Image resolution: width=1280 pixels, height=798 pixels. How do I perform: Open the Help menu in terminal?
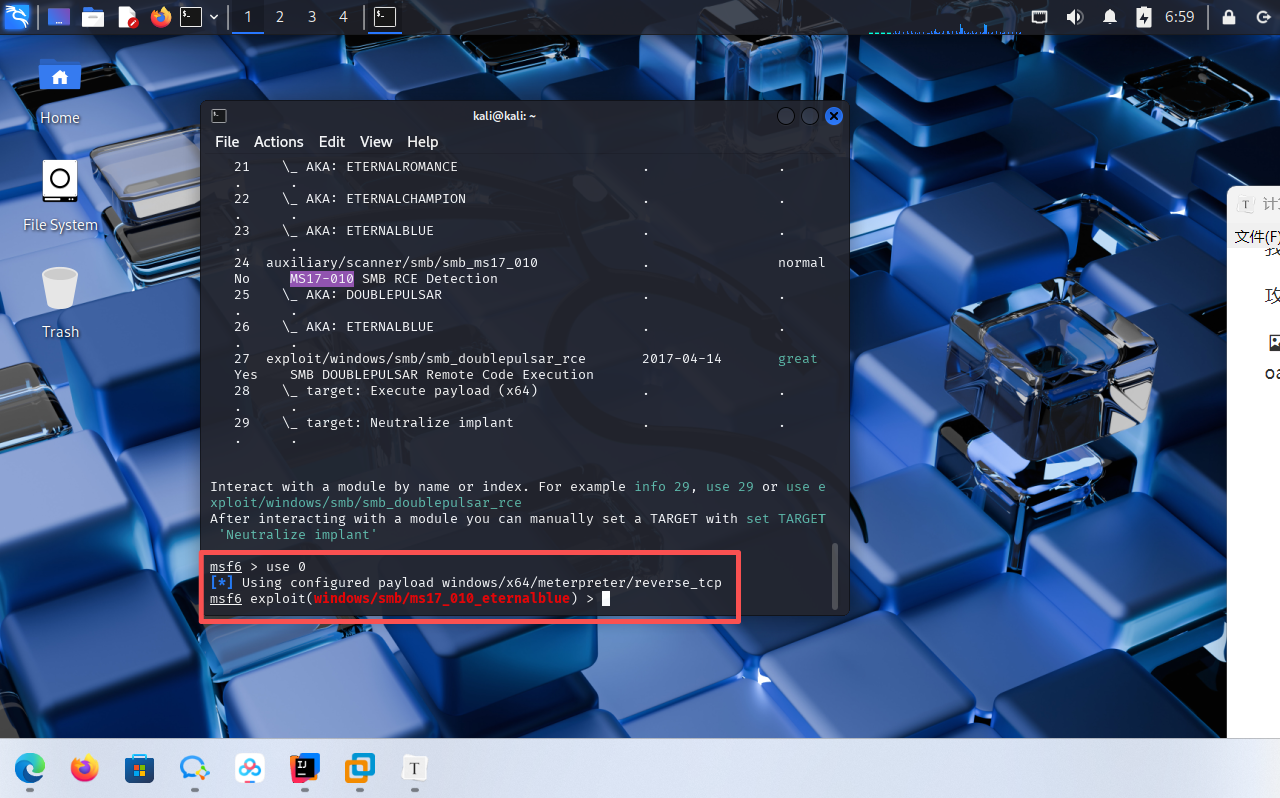pyautogui.click(x=422, y=142)
